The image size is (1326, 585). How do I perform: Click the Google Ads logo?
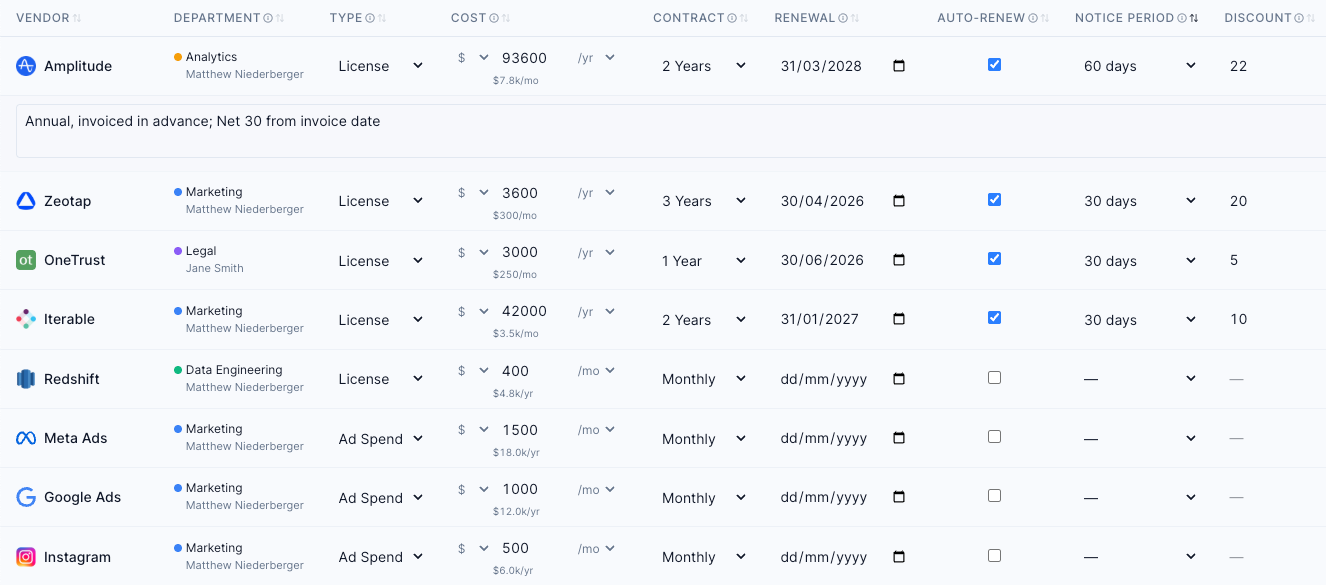[x=25, y=497]
